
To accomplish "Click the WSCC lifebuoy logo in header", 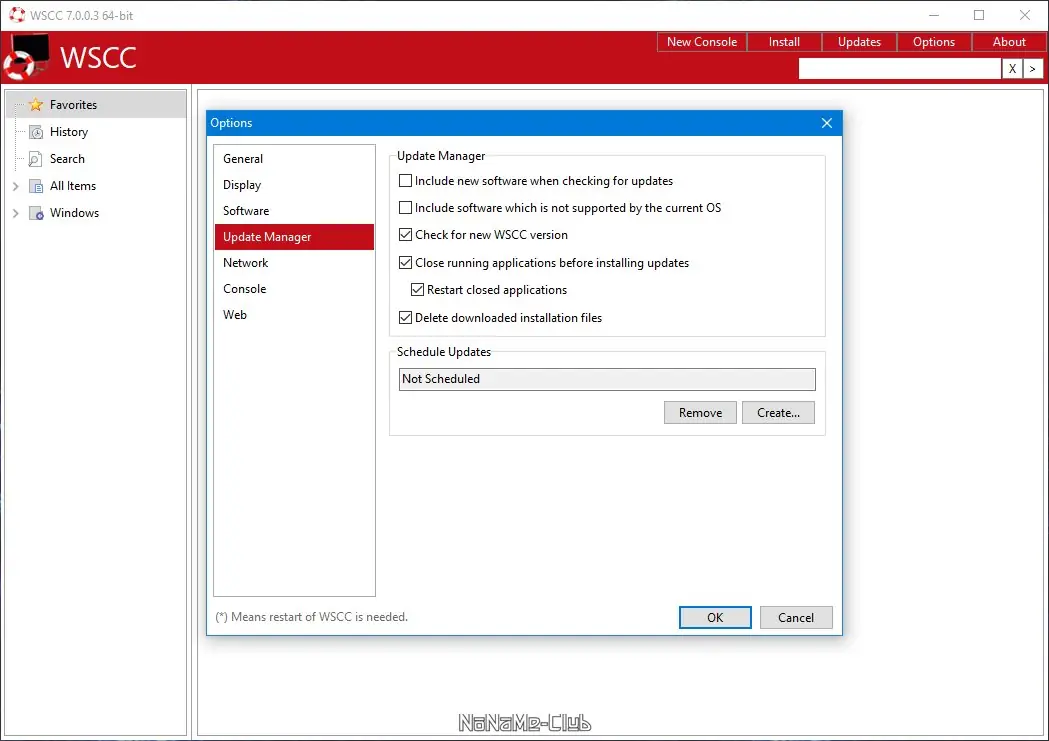I will (26, 58).
